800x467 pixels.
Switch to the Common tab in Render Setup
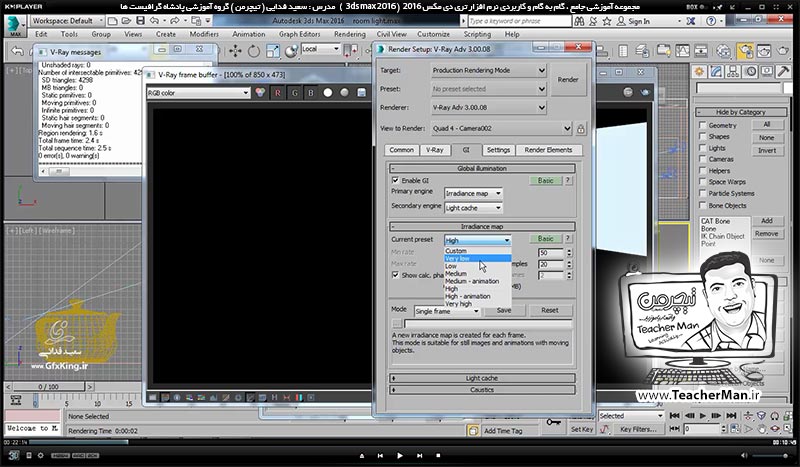[x=402, y=150]
